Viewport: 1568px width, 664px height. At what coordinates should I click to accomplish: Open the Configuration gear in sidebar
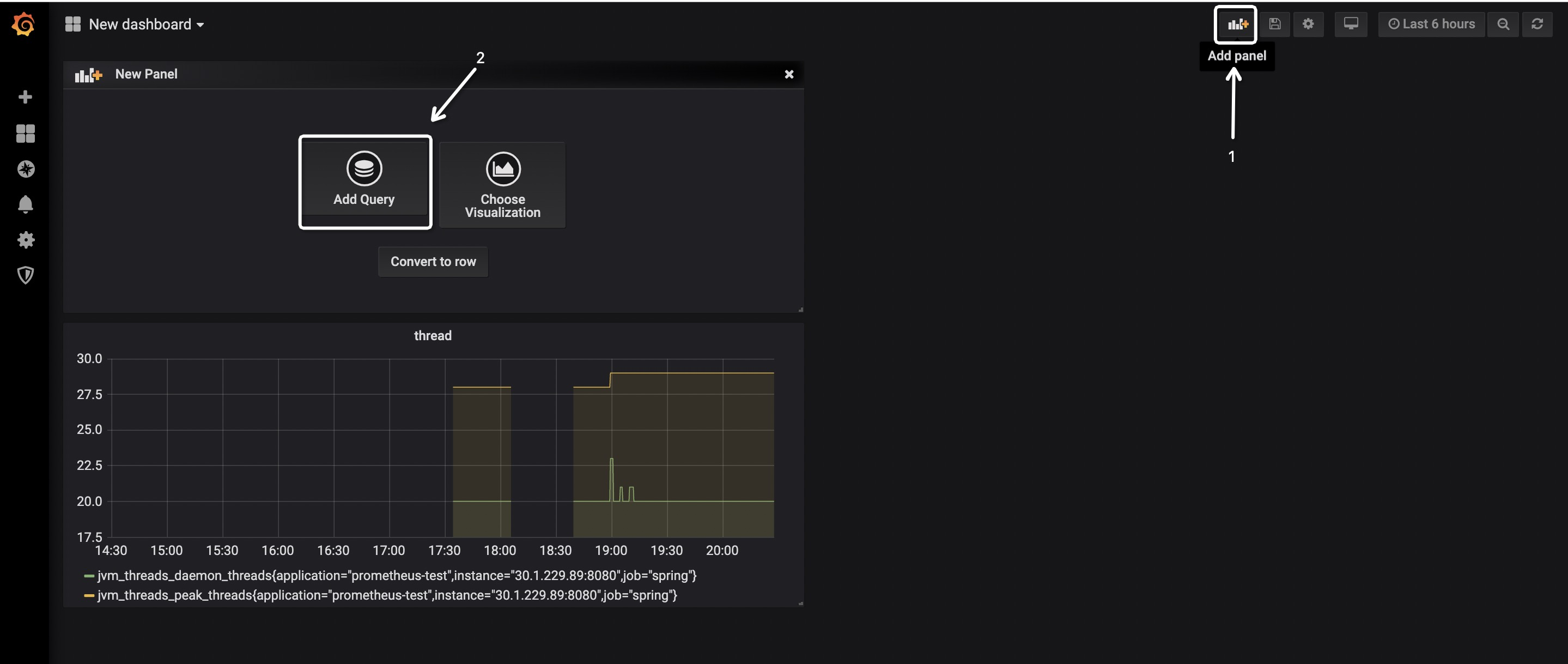[26, 240]
